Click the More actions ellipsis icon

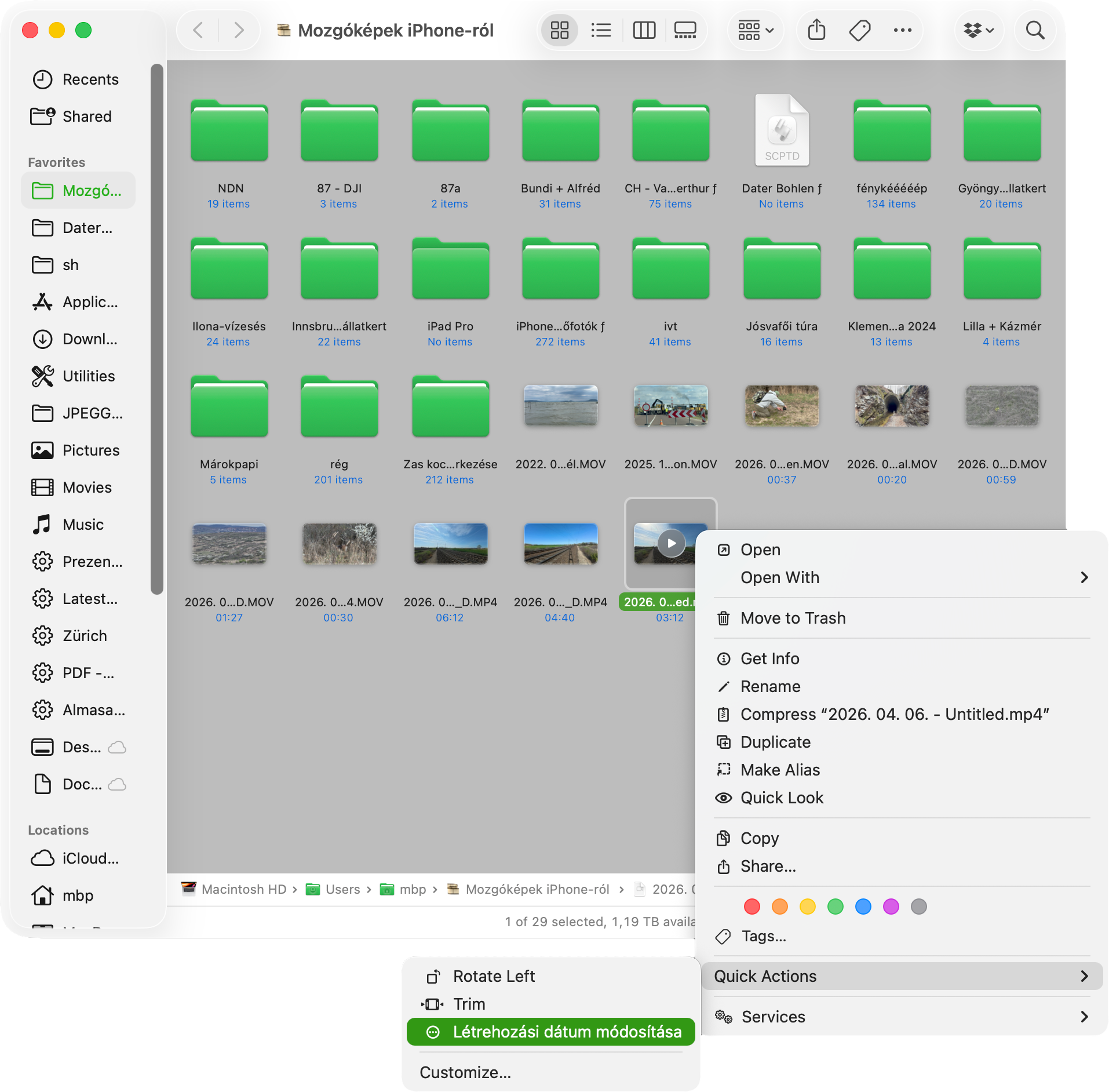(902, 30)
